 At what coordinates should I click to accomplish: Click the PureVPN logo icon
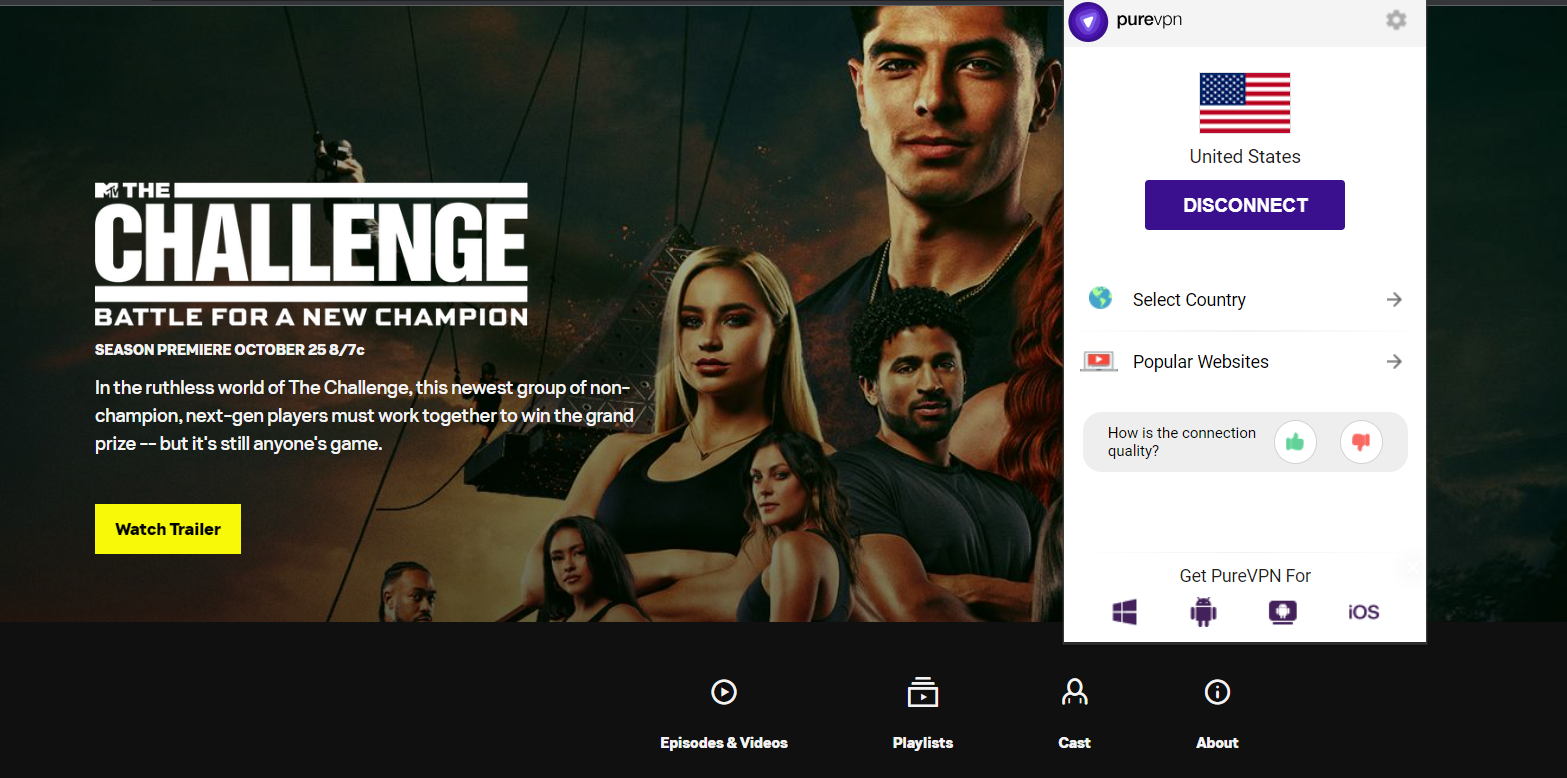coord(1088,21)
